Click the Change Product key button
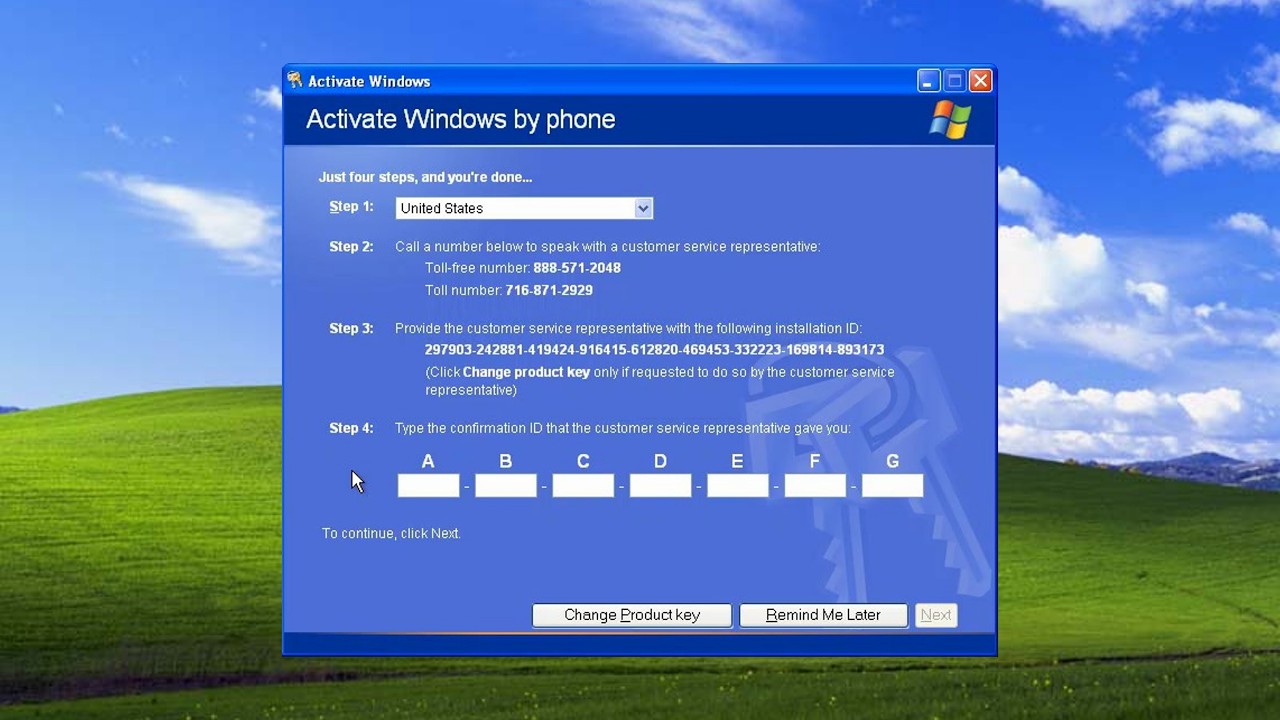Screen dimensions: 1280x720 click(x=632, y=615)
